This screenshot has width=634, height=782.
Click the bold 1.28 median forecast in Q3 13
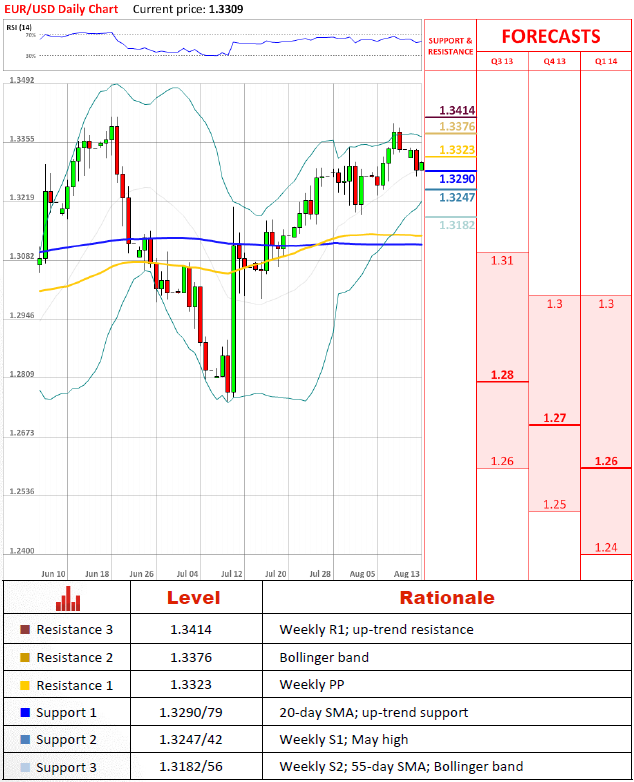click(502, 375)
